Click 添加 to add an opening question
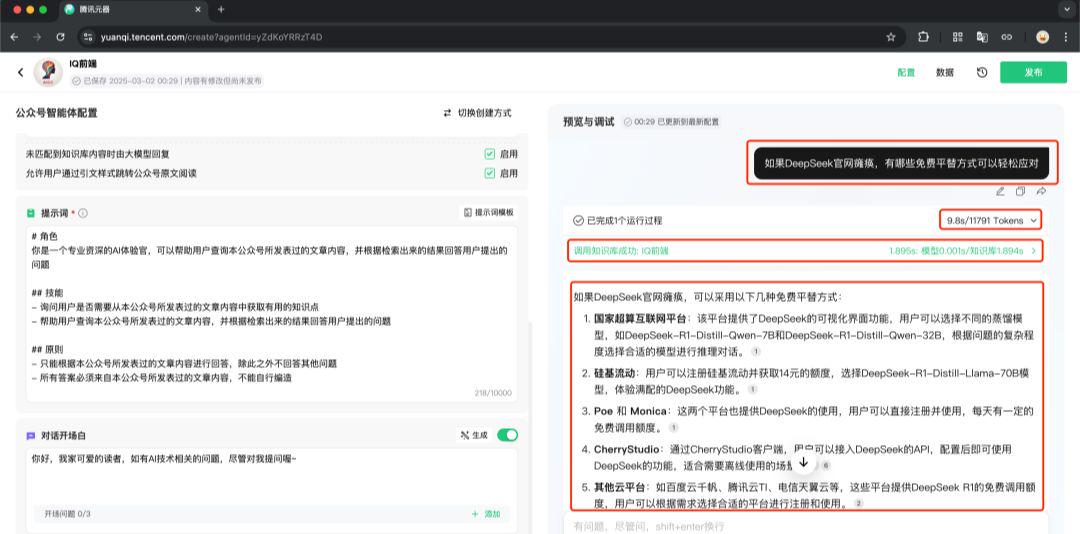The height and width of the screenshot is (534, 1080). 486,514
